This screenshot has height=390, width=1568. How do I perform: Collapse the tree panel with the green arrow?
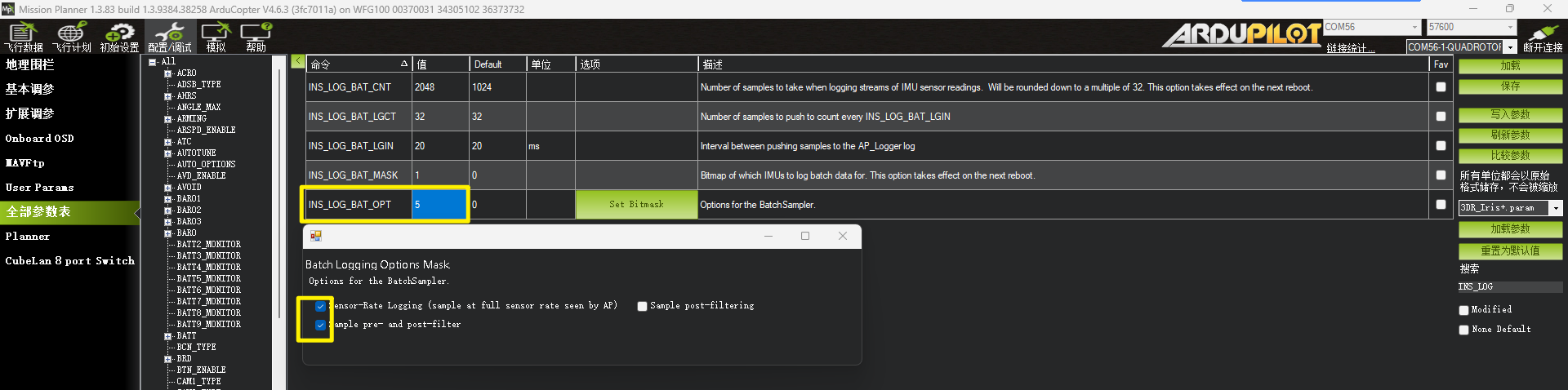298,61
